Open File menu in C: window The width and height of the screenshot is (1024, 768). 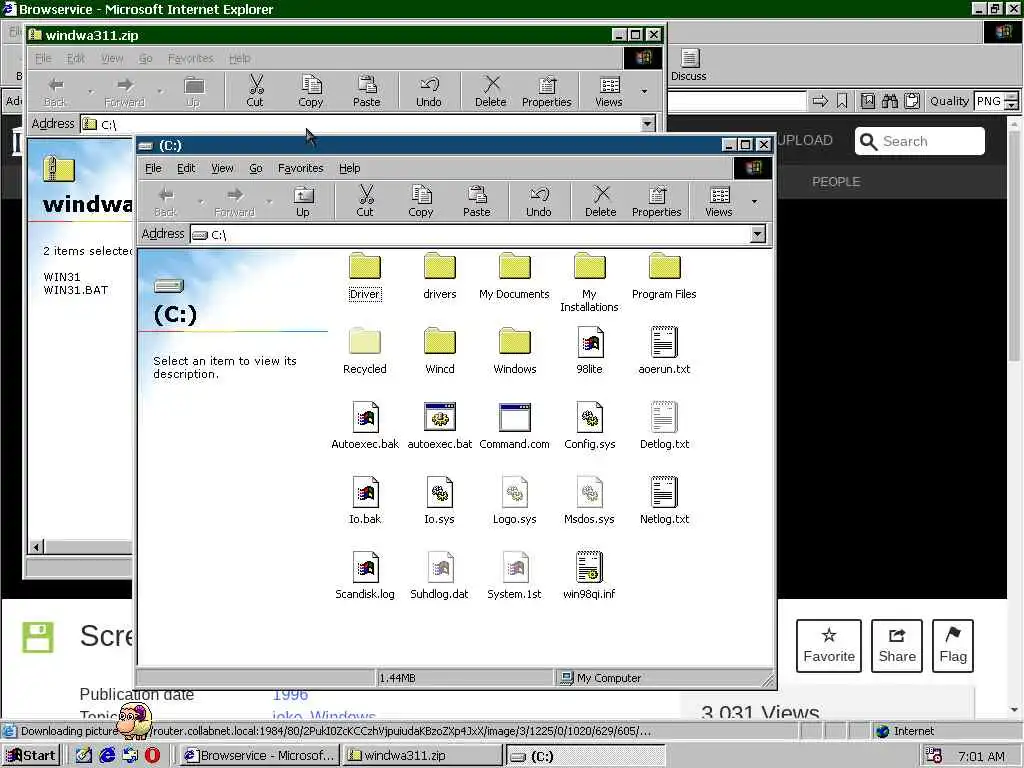click(153, 168)
